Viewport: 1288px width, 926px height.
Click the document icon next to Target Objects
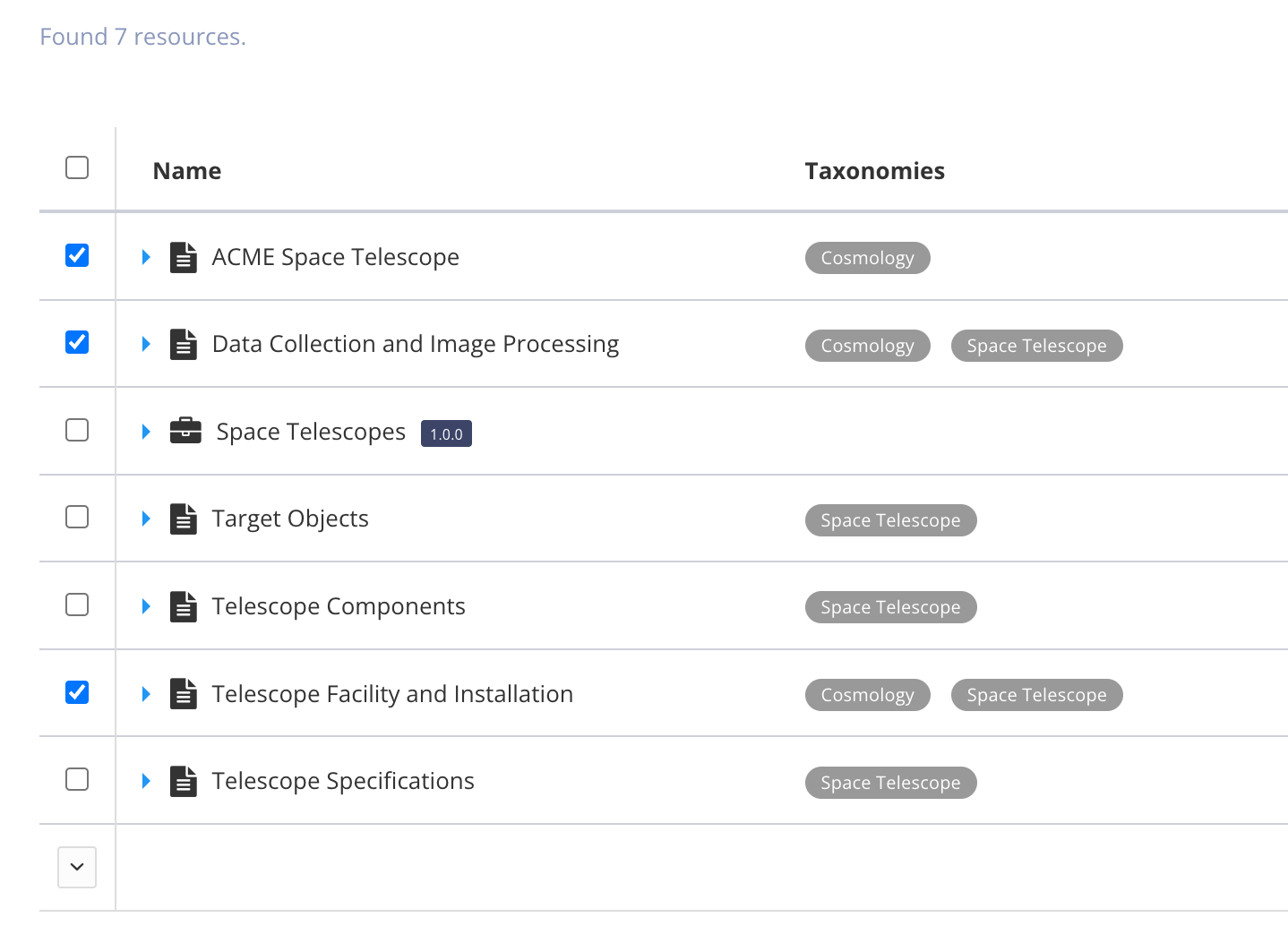[184, 518]
